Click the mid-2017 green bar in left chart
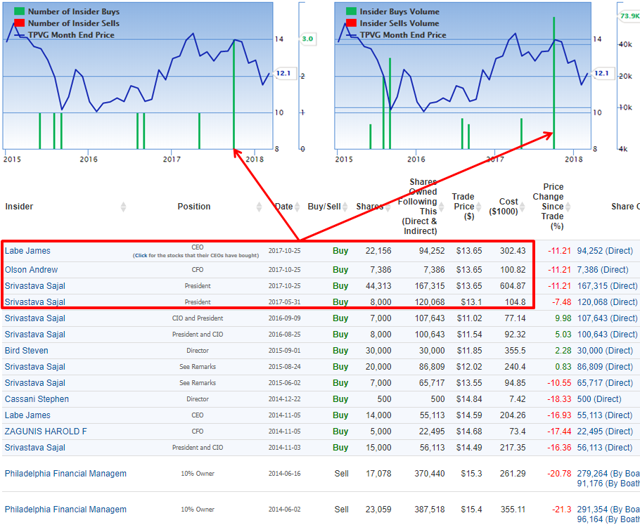Viewport: 640px width, 525px height. point(199,131)
